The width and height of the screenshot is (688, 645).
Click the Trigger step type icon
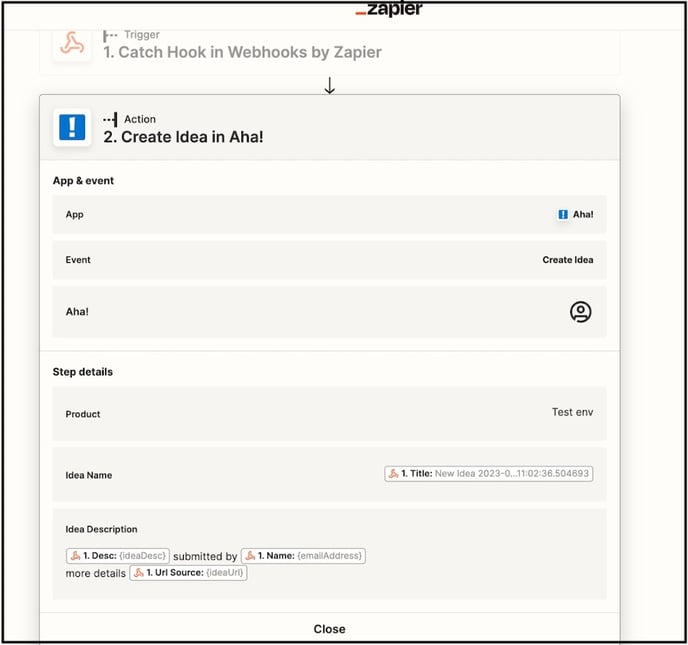point(110,35)
